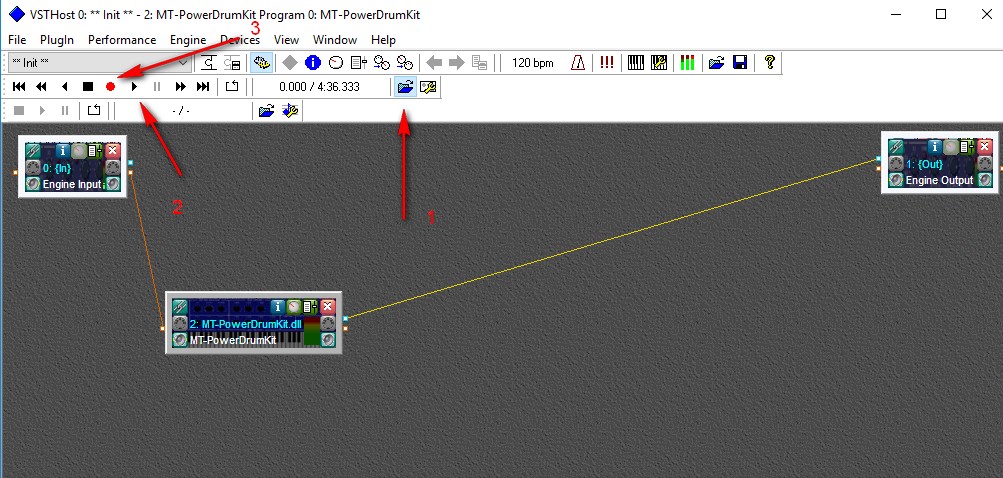The width and height of the screenshot is (1003, 478).
Task: Open the PlugIn menu
Action: point(57,40)
